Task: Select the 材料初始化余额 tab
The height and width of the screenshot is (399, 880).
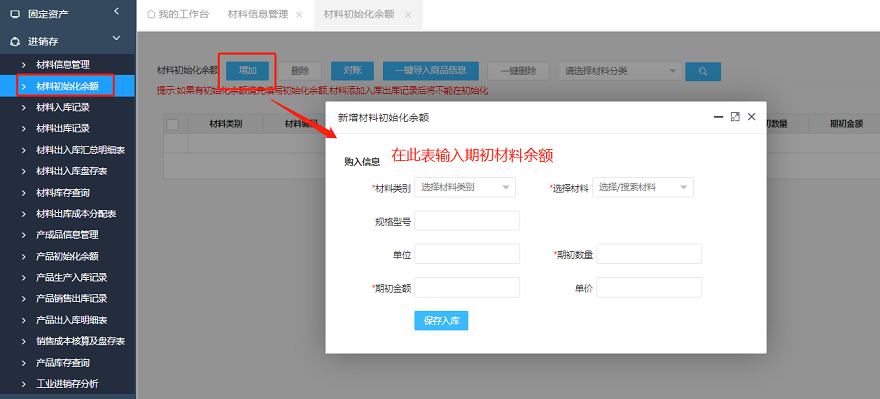Action: coord(359,15)
